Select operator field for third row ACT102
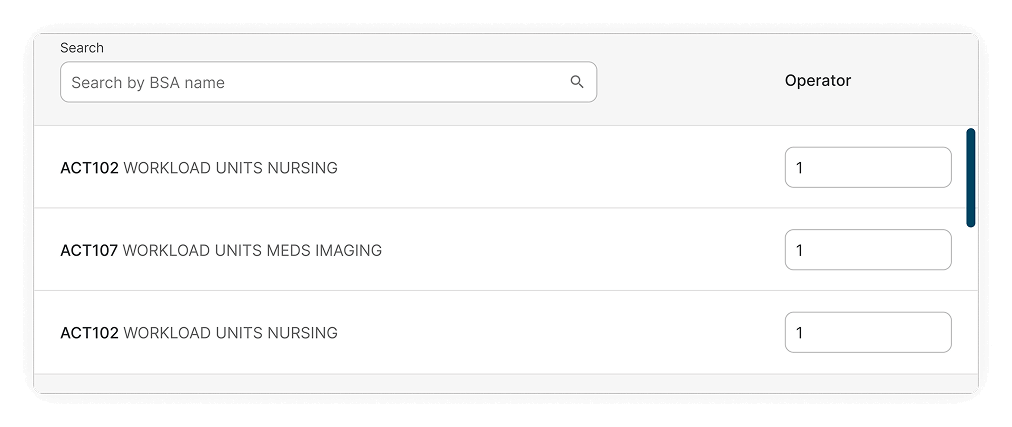 [x=867, y=332]
